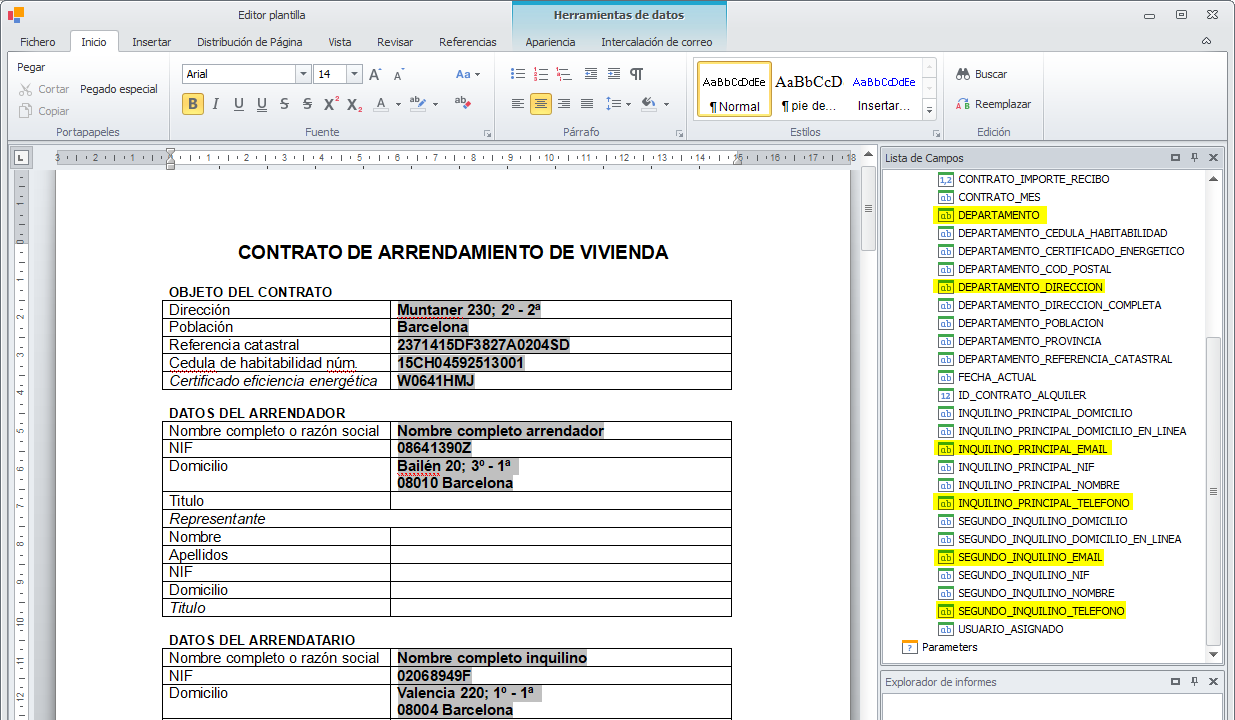Switch to the Insertar ribbon tab
The width and height of the screenshot is (1235, 720).
pos(152,42)
